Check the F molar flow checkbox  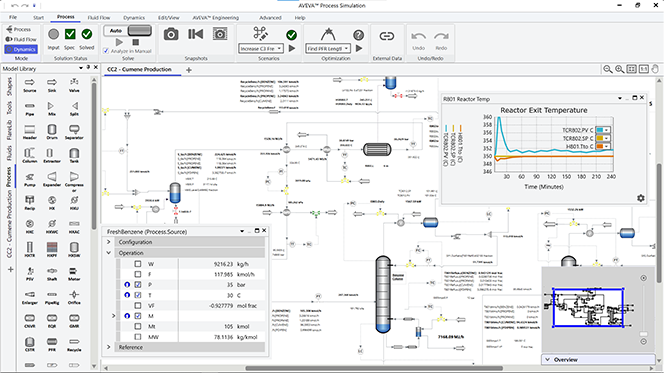click(138, 274)
